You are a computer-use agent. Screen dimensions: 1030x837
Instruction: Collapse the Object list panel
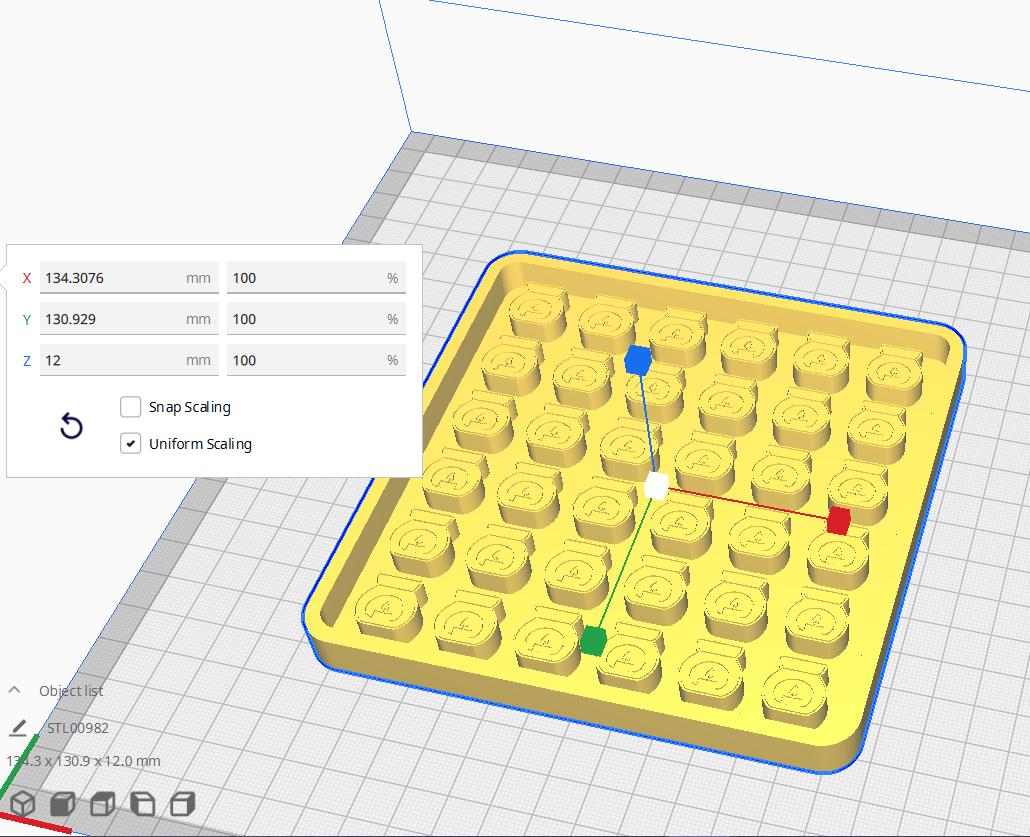pyautogui.click(x=14, y=690)
